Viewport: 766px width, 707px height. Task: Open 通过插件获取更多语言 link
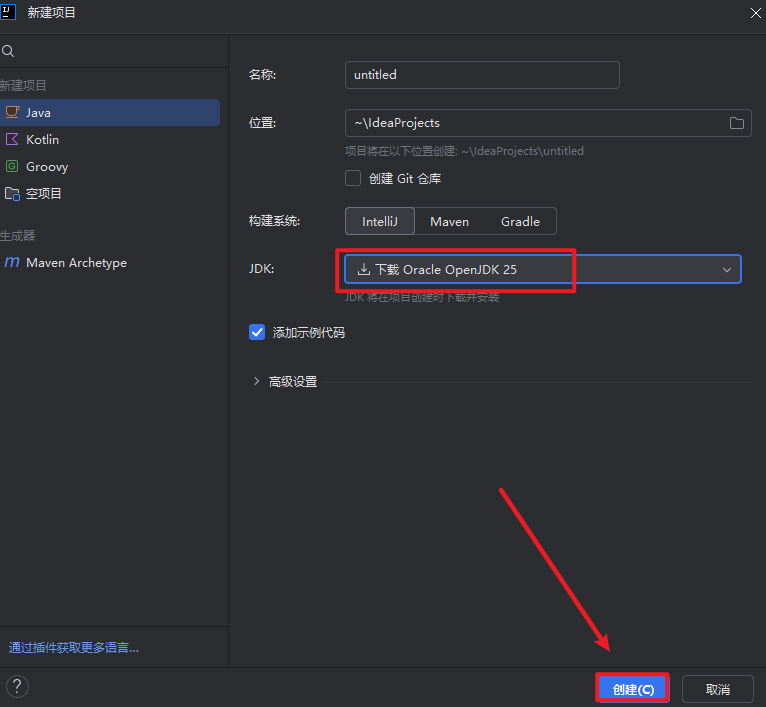(x=74, y=647)
